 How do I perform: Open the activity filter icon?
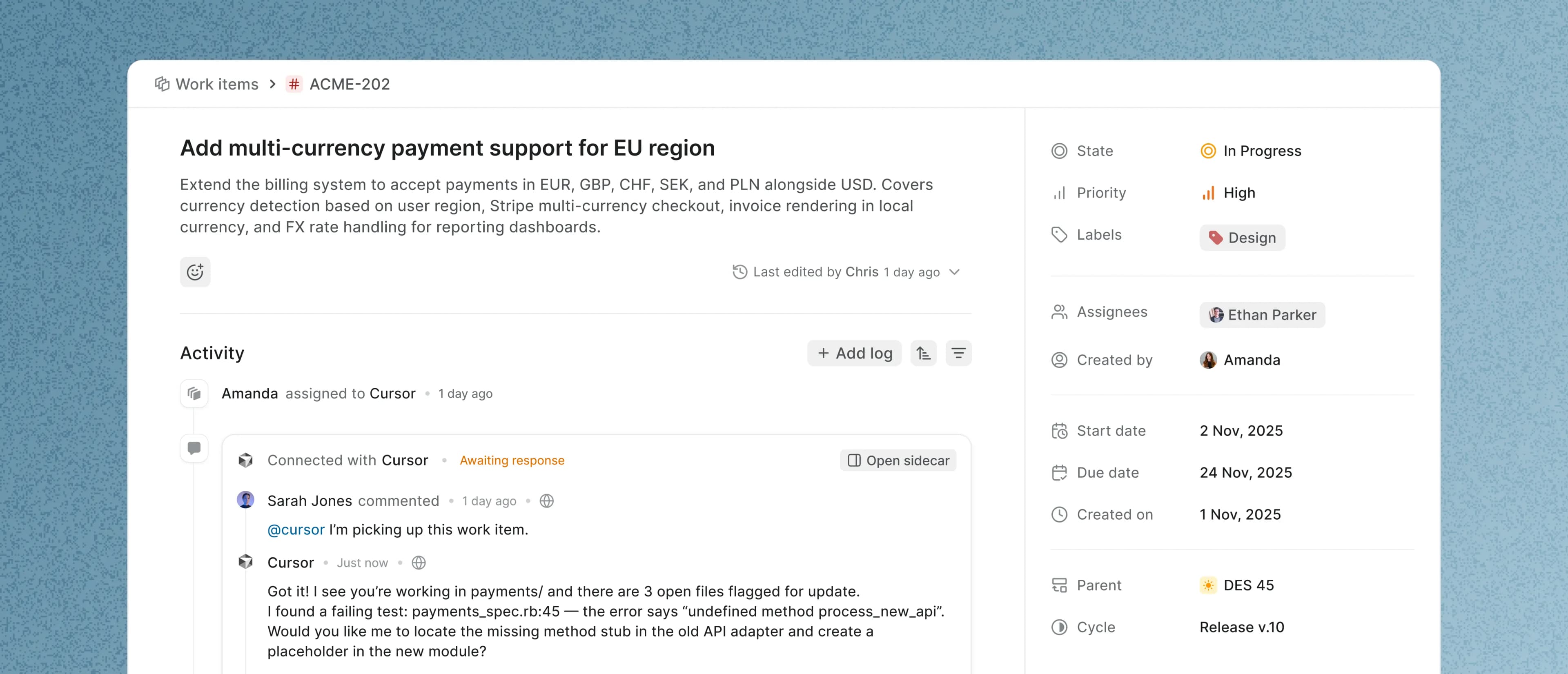(958, 354)
